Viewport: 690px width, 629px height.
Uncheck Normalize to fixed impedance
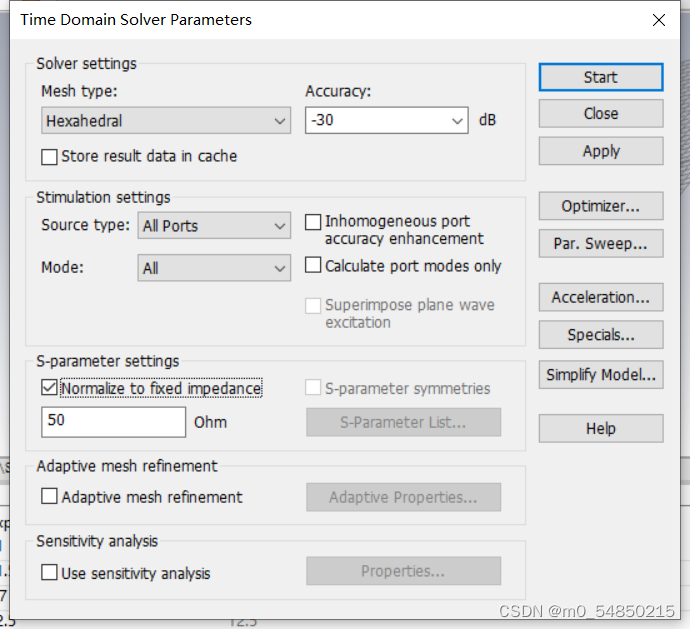(49, 388)
